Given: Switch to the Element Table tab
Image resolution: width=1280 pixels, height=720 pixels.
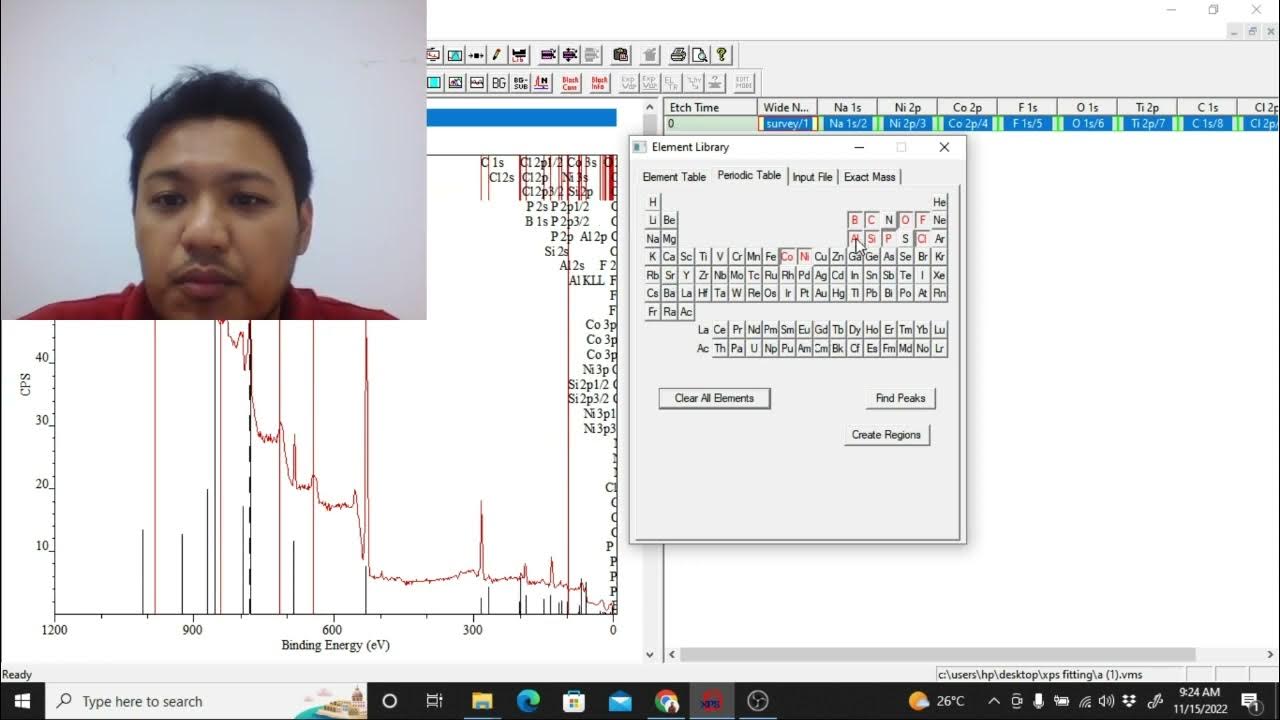Looking at the screenshot, I should [674, 177].
